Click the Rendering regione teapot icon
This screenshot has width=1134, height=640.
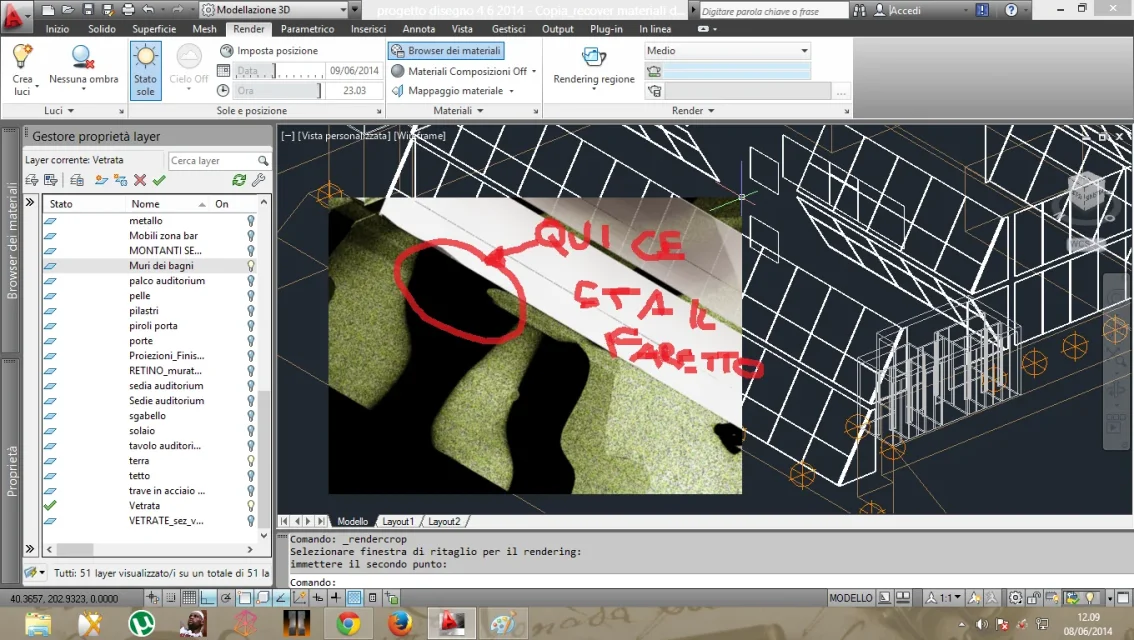tap(593, 57)
